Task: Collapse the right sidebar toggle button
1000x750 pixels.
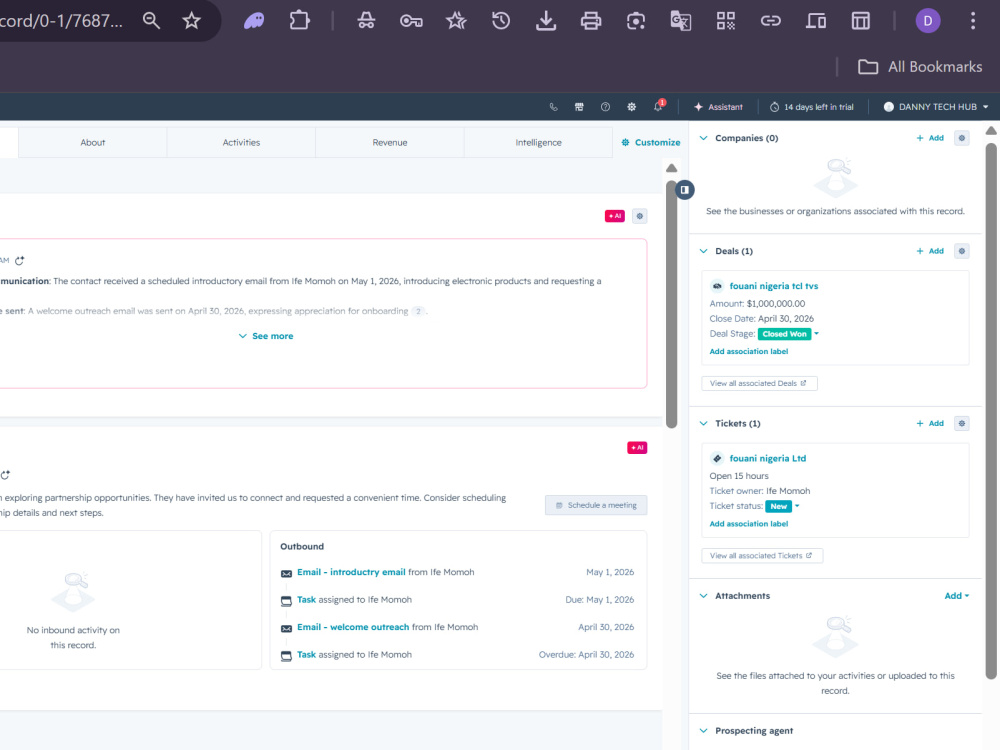Action: 684,189
